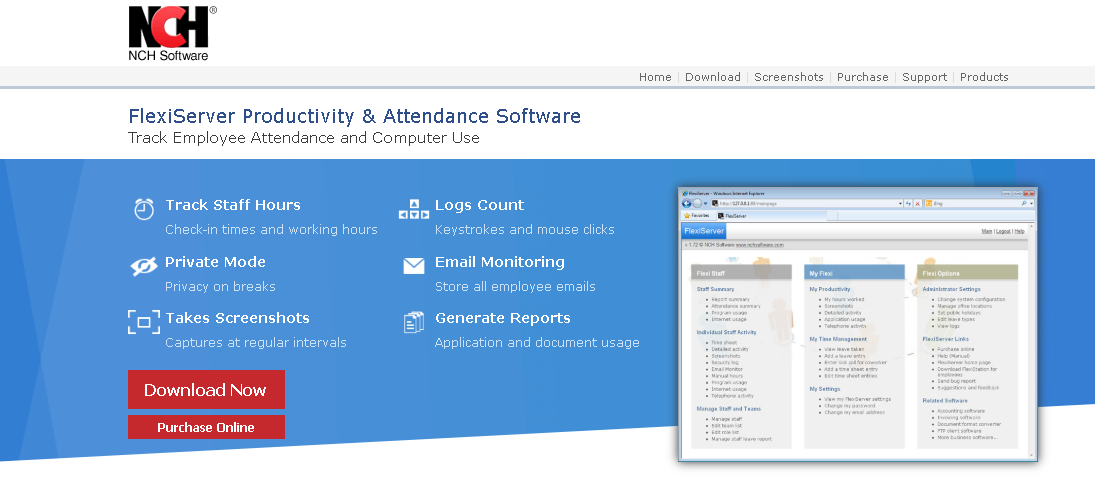This screenshot has width=1095, height=478.
Task: Click the red Download Now button
Action: point(206,389)
